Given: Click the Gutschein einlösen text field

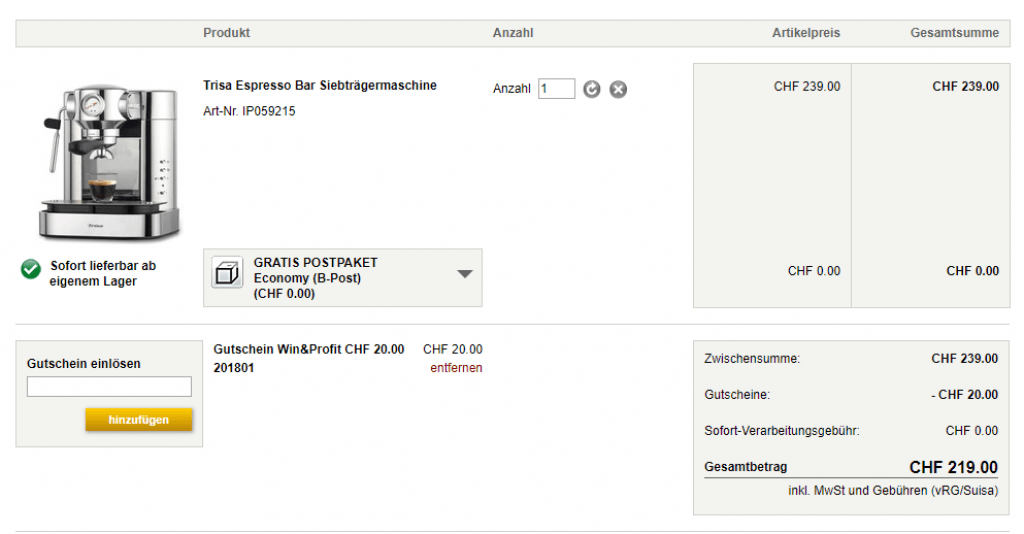Looking at the screenshot, I should [x=109, y=387].
